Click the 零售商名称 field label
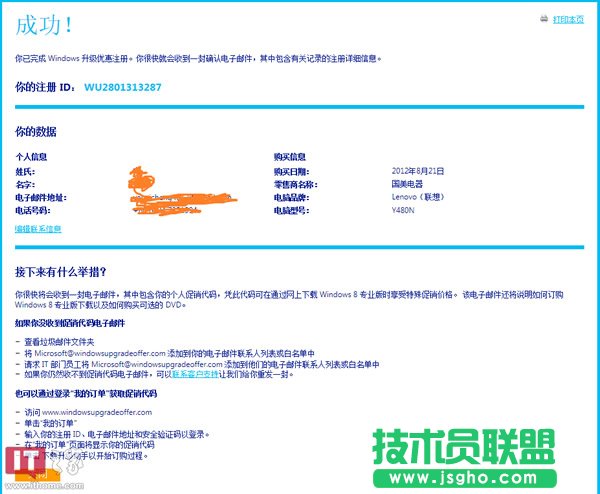The width and height of the screenshot is (600, 494). tap(295, 185)
